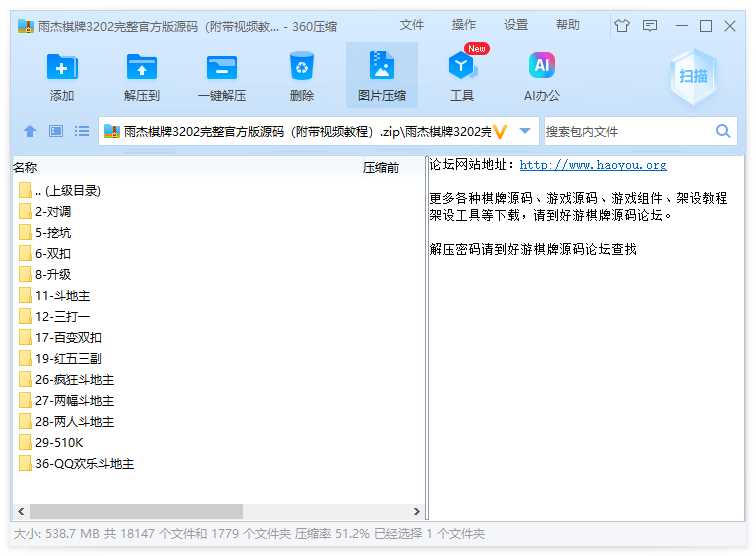Select the 19-红五三副 folder
The height and width of the screenshot is (556, 756).
tap(60, 358)
